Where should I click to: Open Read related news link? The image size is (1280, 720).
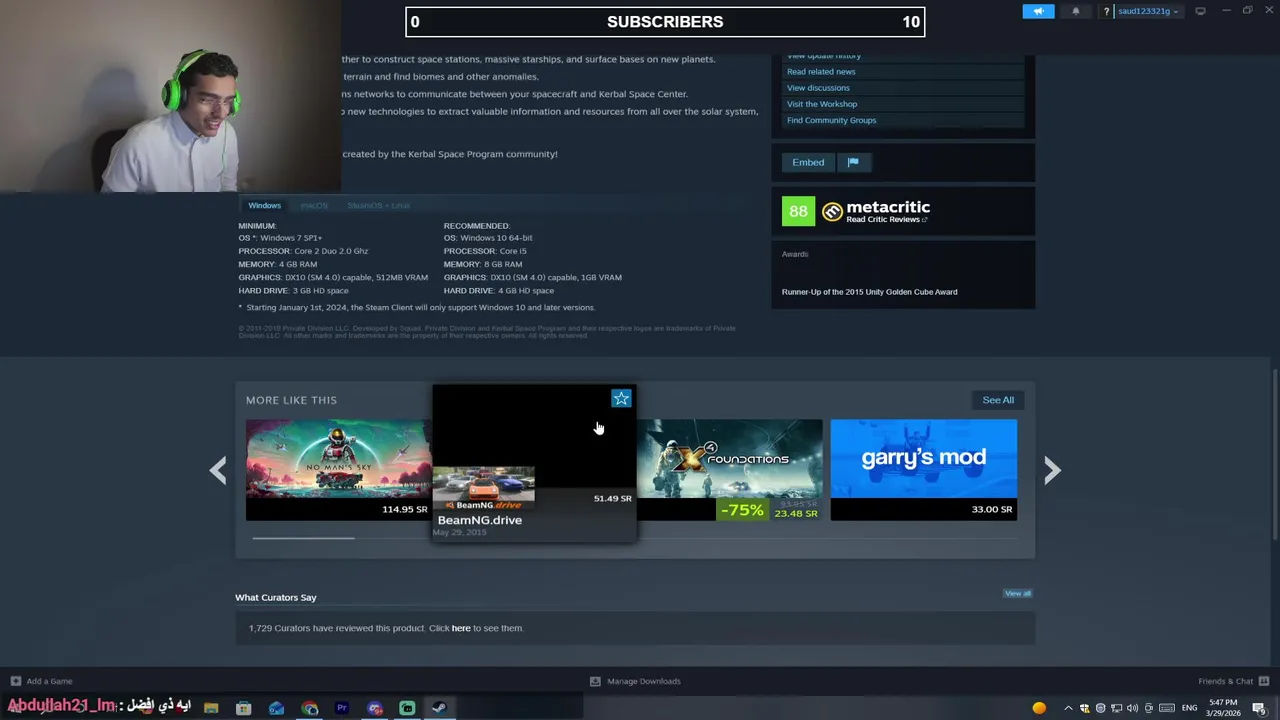(821, 72)
